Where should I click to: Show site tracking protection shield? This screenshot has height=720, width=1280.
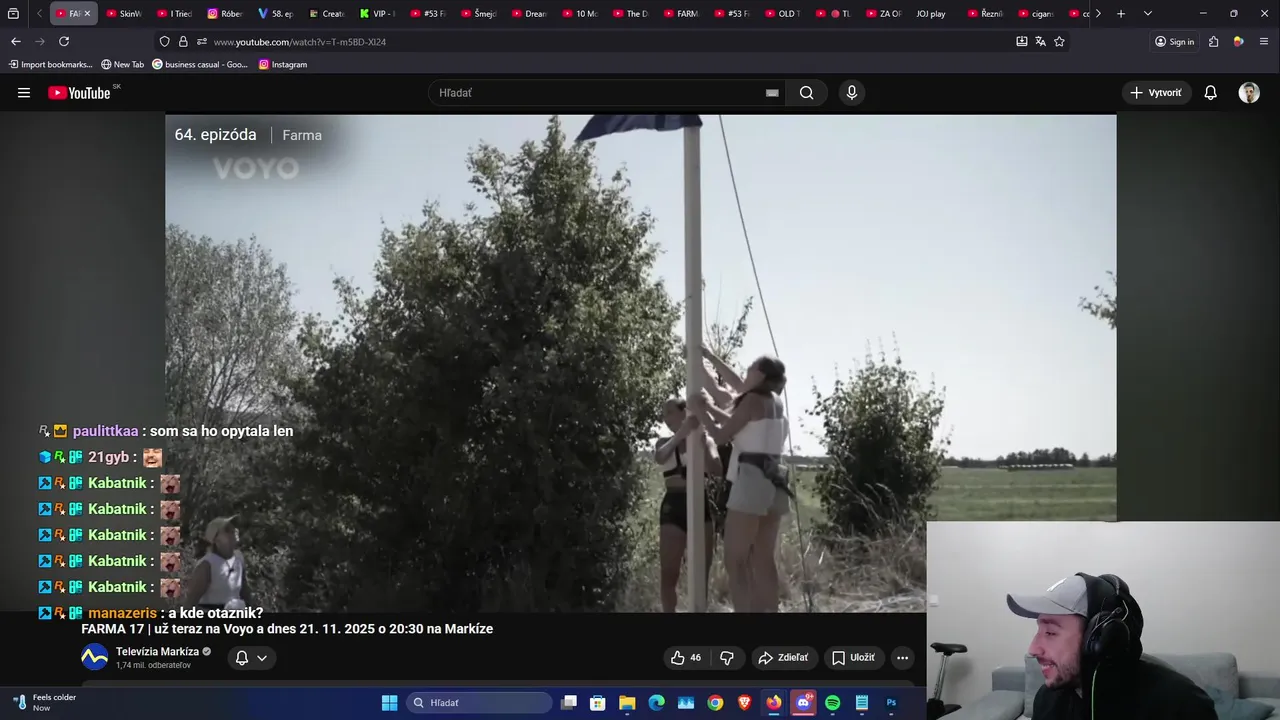(165, 41)
